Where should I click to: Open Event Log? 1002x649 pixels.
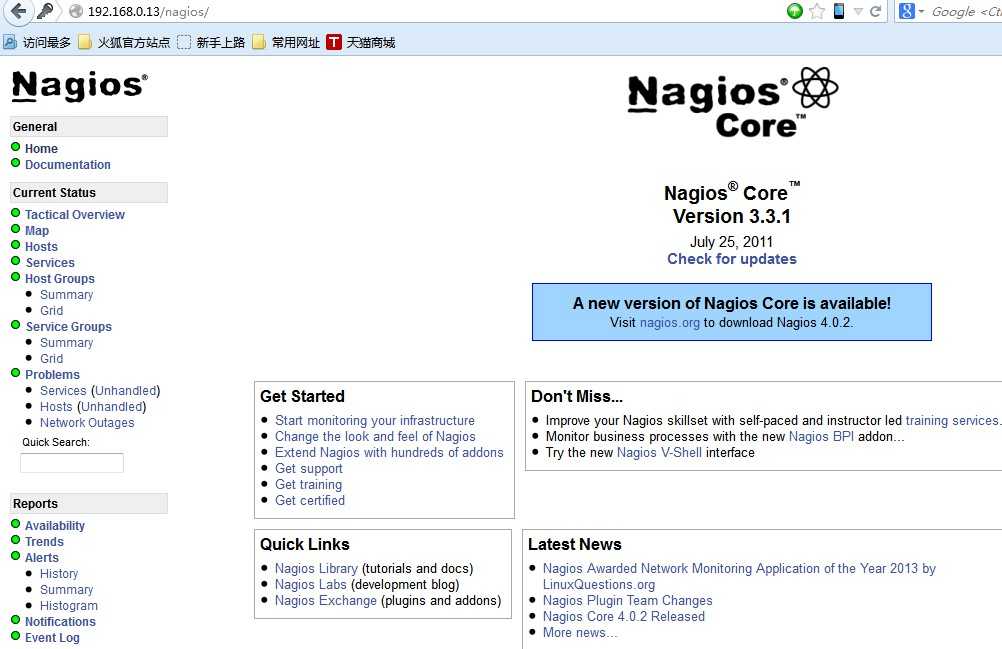click(52, 638)
